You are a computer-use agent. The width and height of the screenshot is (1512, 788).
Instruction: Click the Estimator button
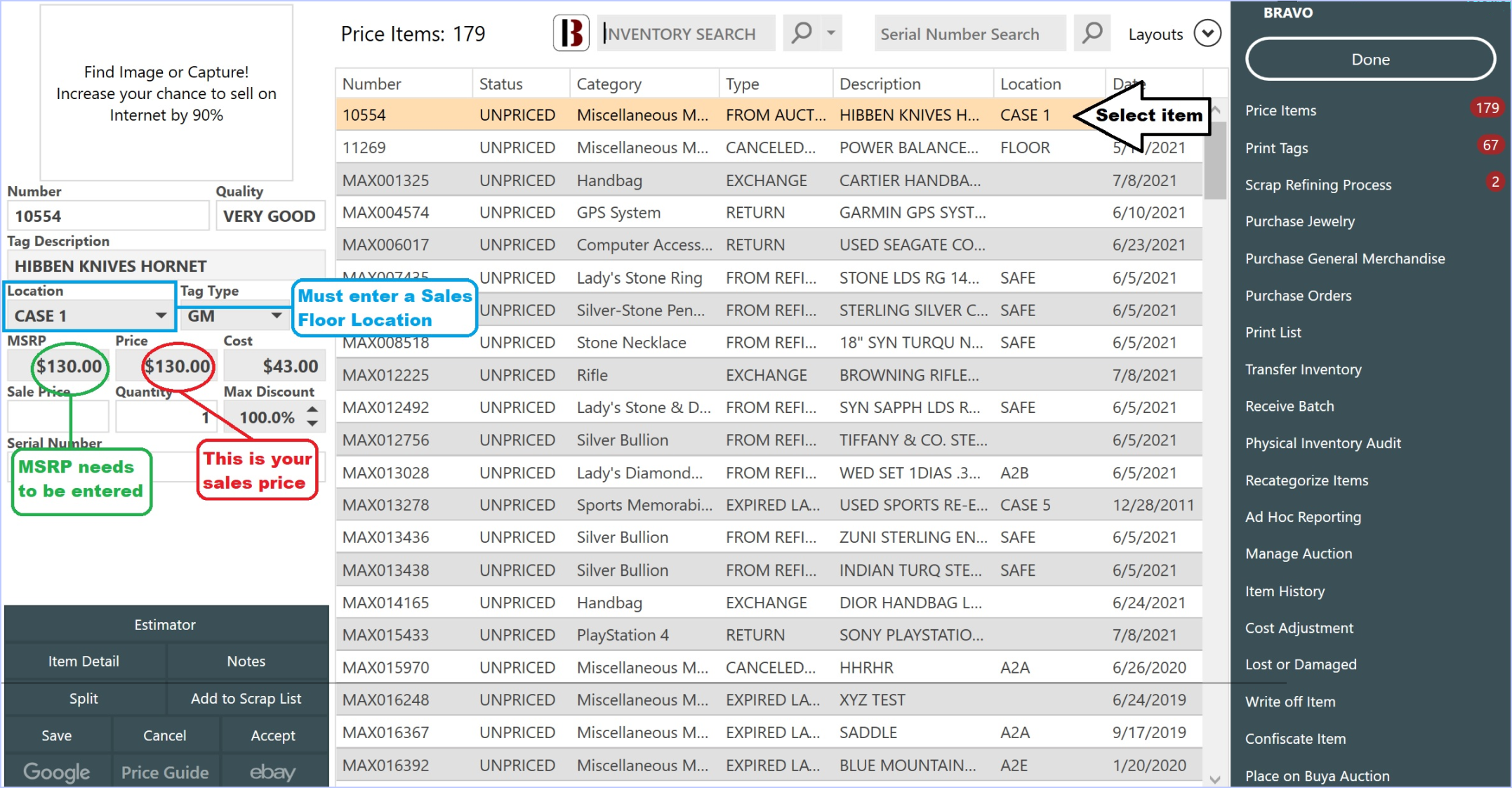(x=166, y=624)
